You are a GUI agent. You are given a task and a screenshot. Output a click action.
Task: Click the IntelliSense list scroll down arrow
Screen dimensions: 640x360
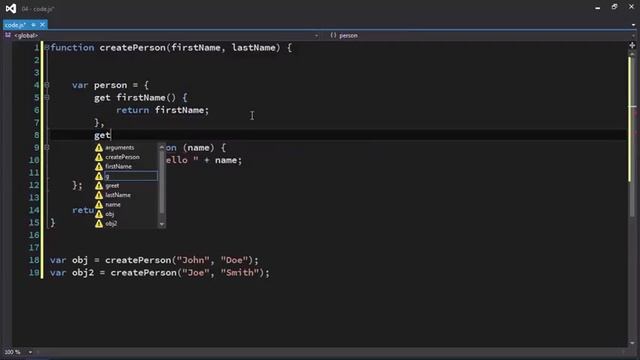[x=162, y=224]
